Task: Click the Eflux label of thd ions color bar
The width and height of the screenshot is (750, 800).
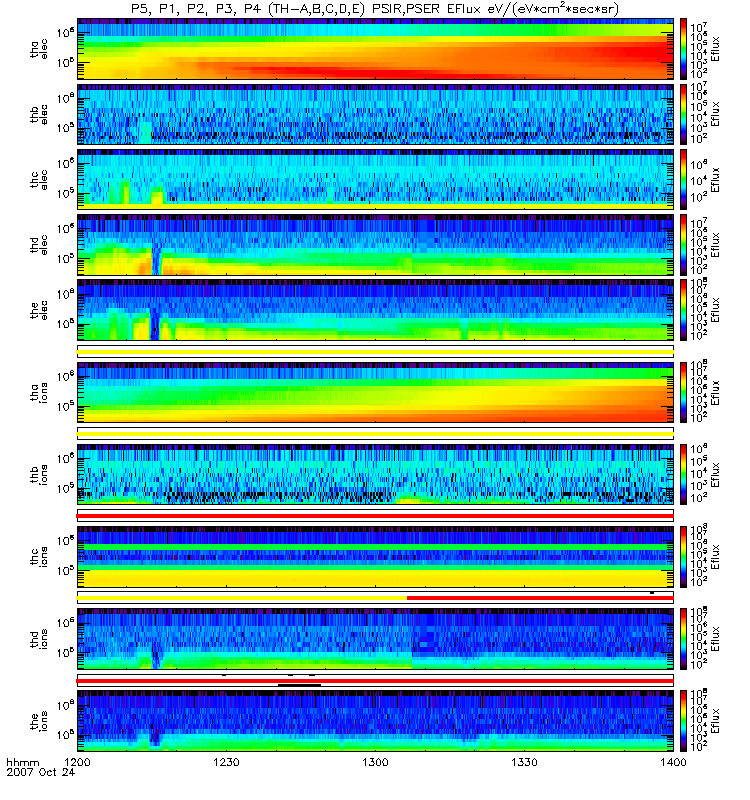Action: [x=716, y=639]
